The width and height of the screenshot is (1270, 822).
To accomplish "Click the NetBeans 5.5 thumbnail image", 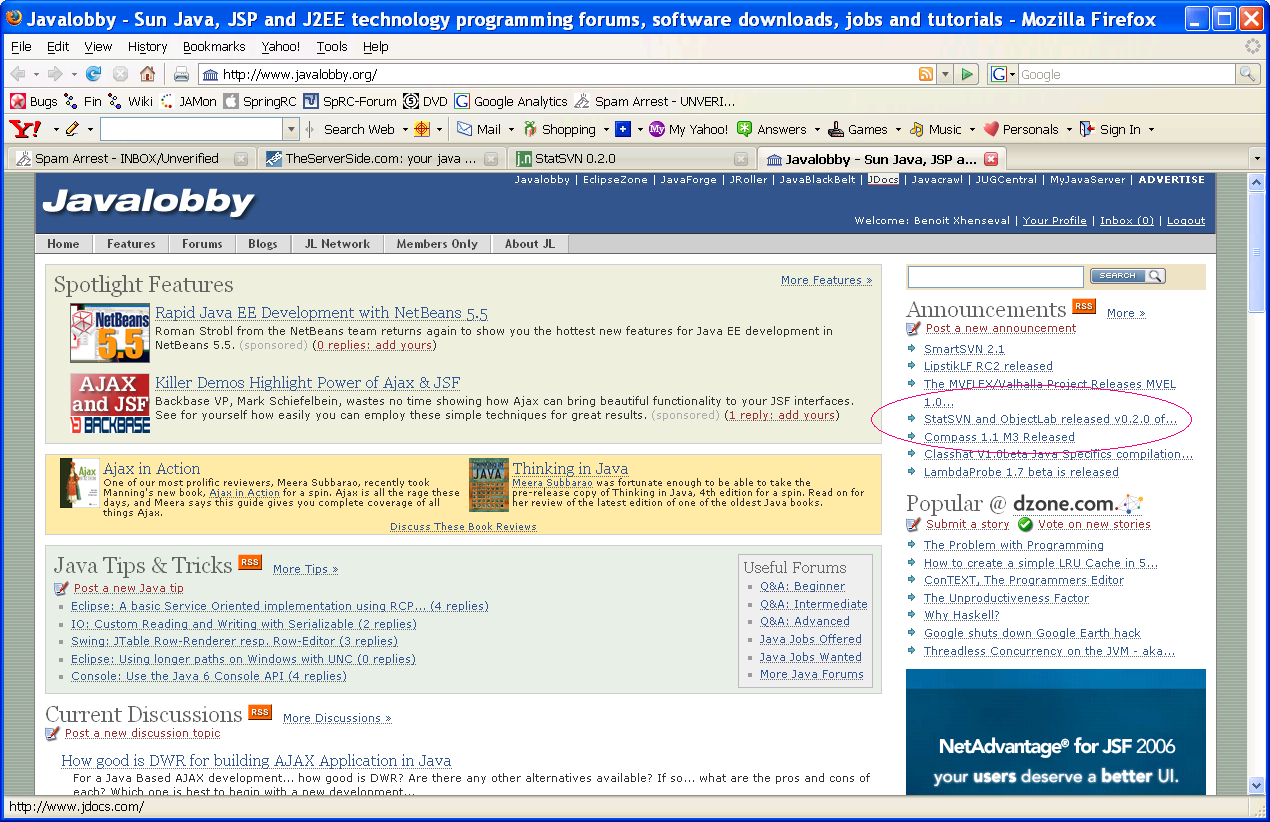I will pos(110,333).
